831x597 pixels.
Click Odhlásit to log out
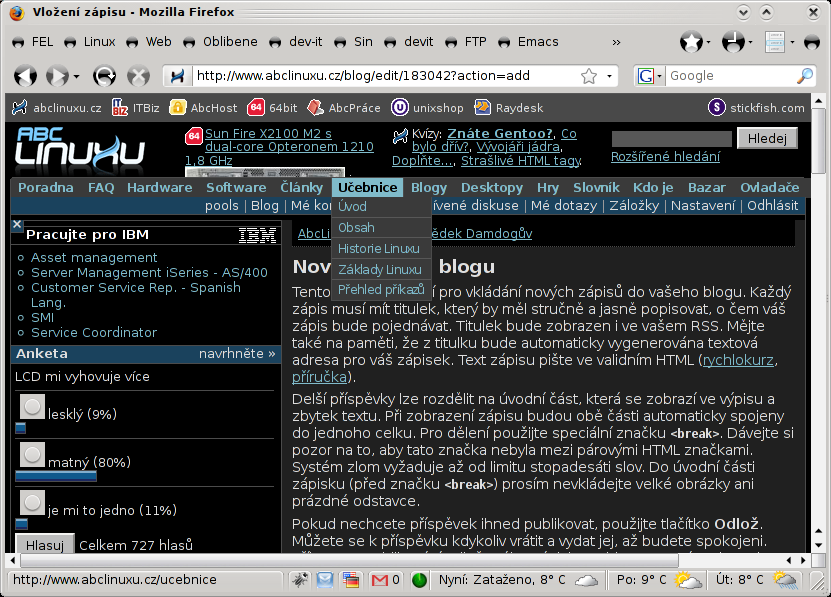pos(772,205)
